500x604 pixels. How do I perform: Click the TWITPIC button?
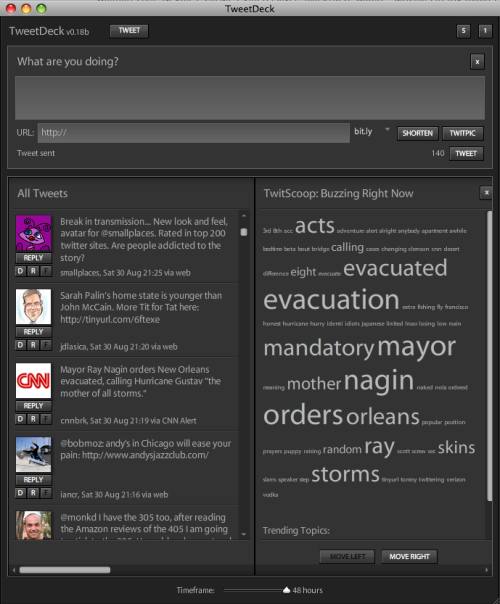462,133
